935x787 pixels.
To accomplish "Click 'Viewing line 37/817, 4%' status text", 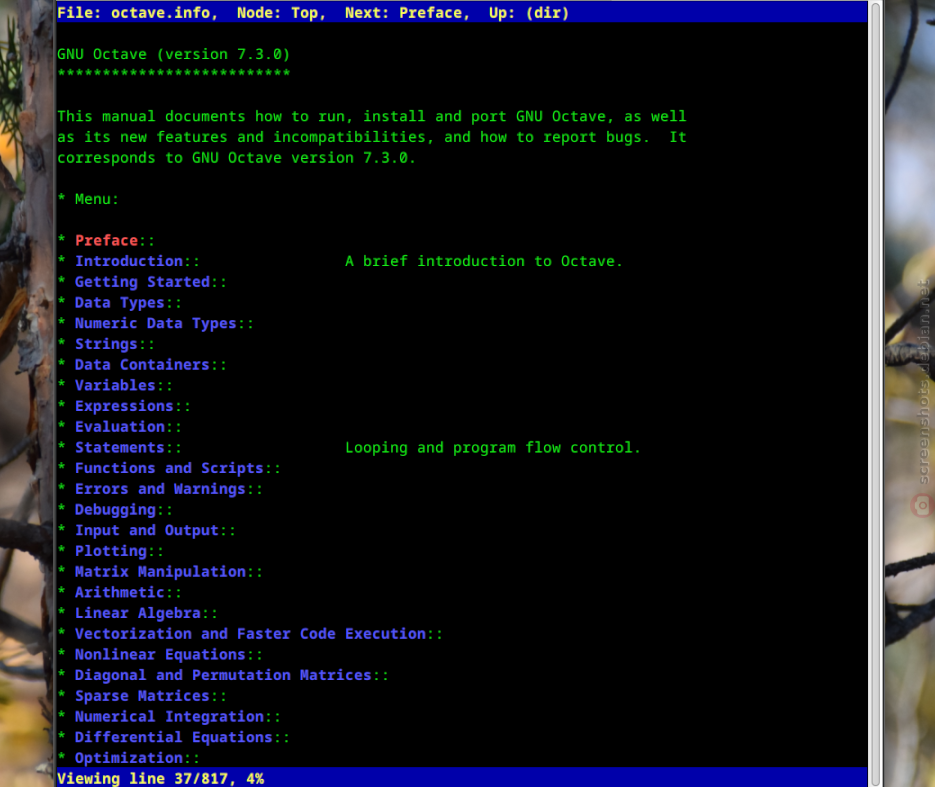I will [x=160, y=779].
